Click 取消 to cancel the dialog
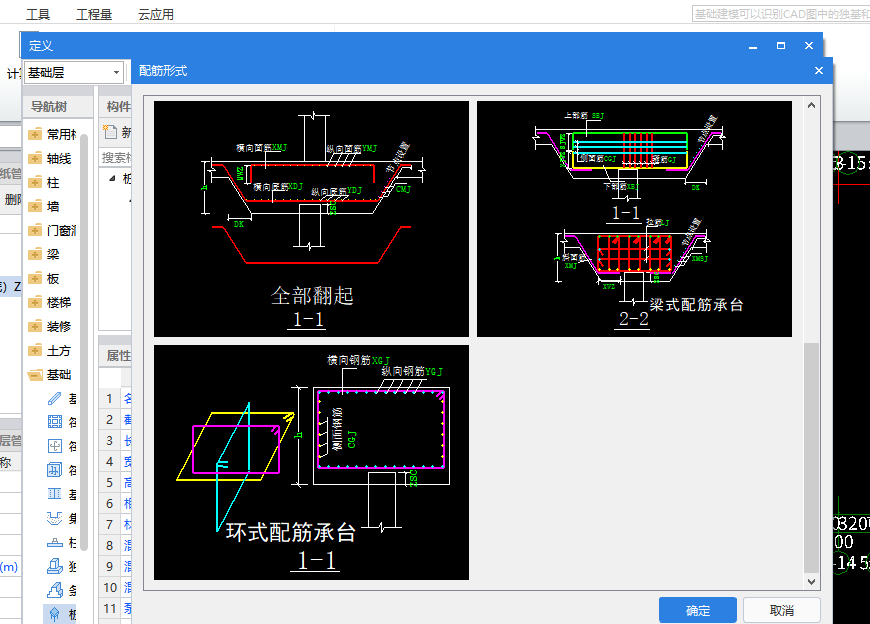 (x=782, y=610)
